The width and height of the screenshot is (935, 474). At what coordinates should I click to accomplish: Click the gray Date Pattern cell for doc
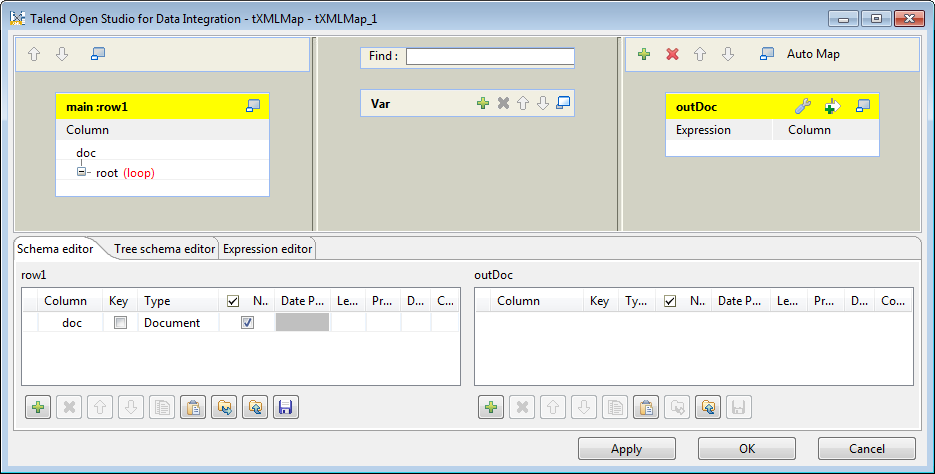[x=302, y=323]
